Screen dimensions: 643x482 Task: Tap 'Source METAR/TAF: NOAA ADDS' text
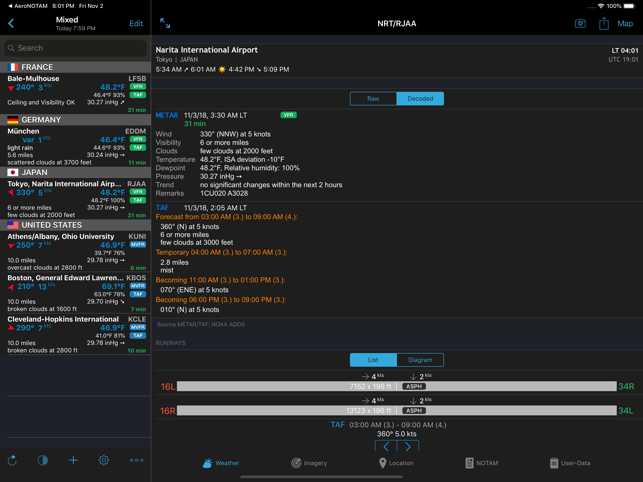tap(201, 324)
